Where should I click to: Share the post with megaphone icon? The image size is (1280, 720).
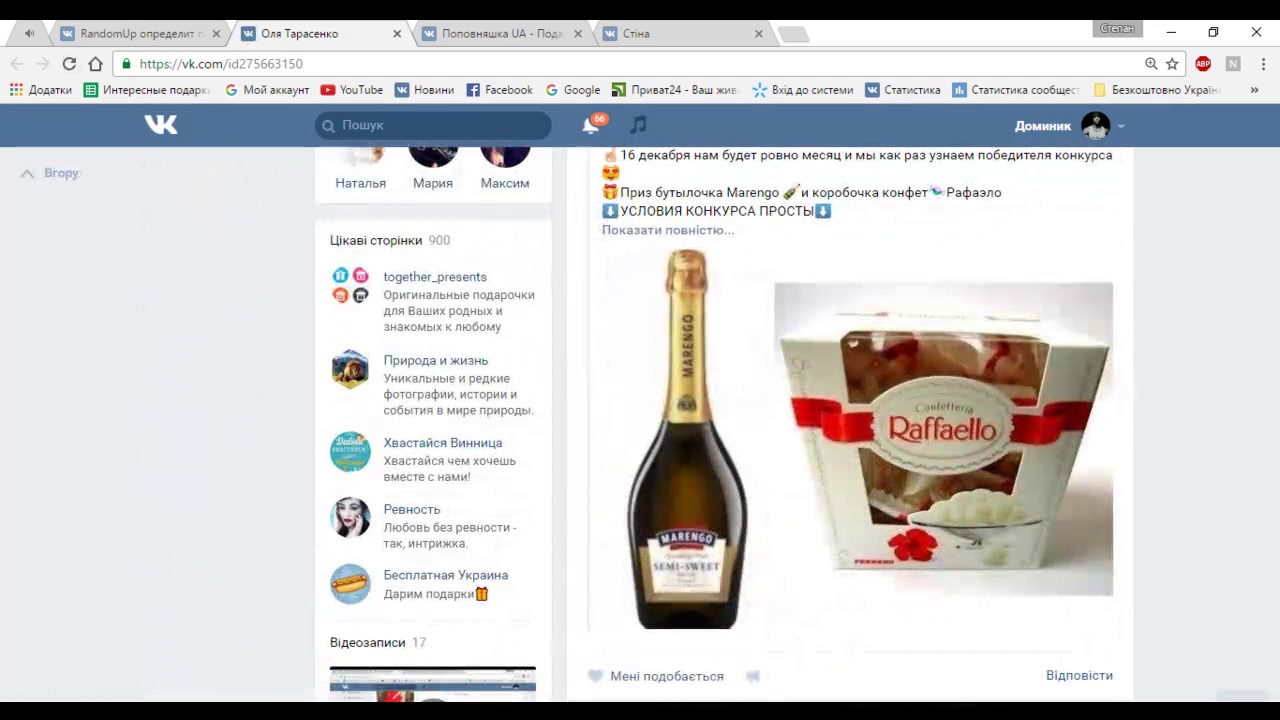point(753,676)
